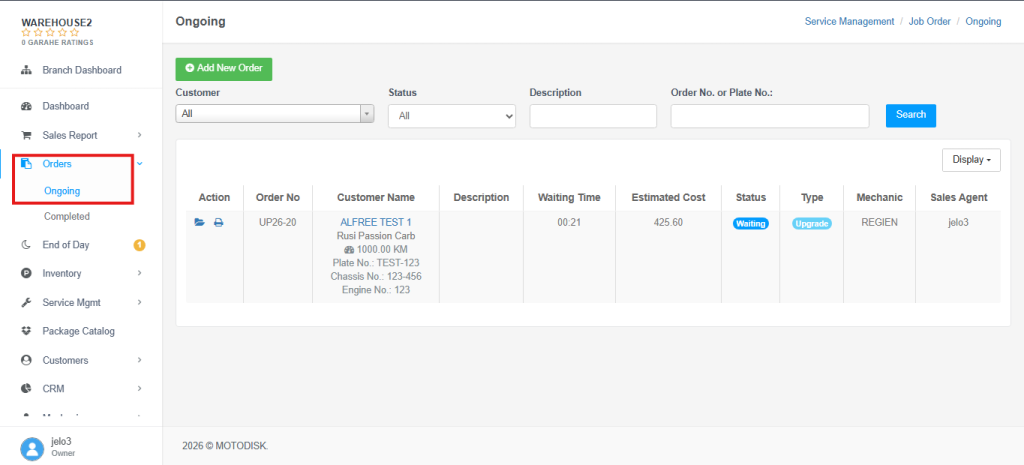Open order UP26-20 folder icon

pos(200,223)
